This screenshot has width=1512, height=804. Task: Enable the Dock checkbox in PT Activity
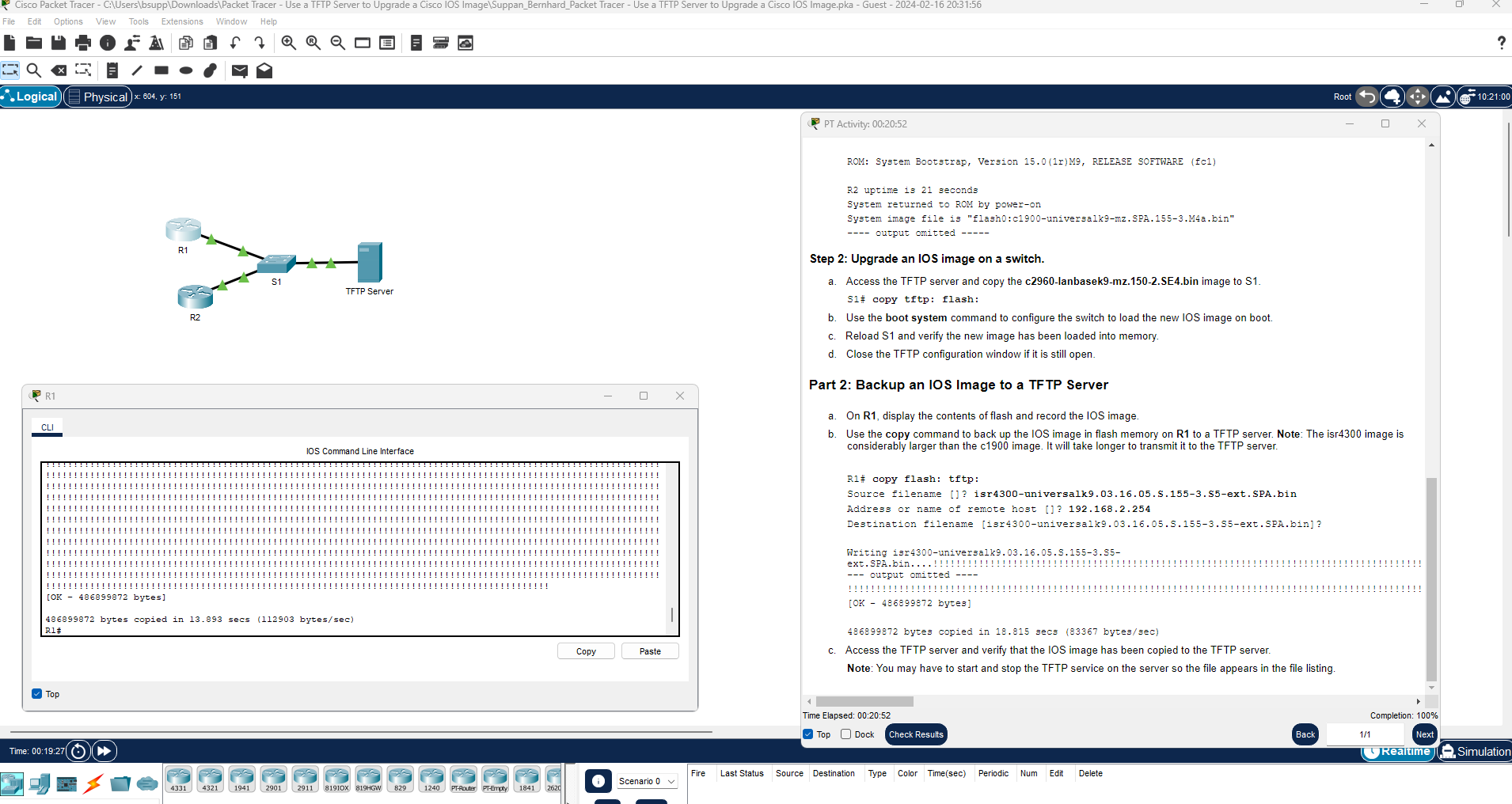(x=846, y=734)
